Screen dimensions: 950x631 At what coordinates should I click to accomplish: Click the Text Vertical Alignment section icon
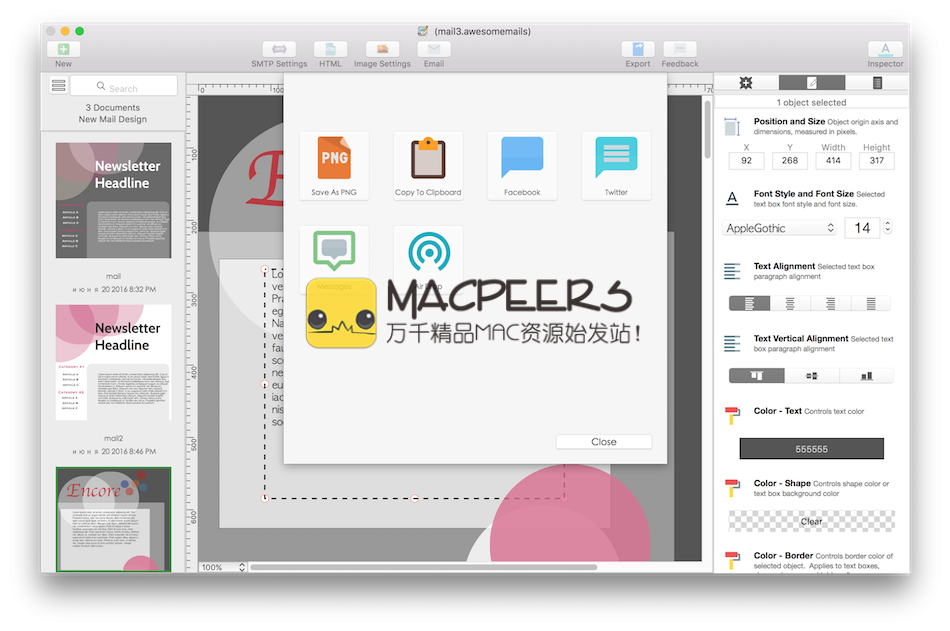[x=732, y=344]
